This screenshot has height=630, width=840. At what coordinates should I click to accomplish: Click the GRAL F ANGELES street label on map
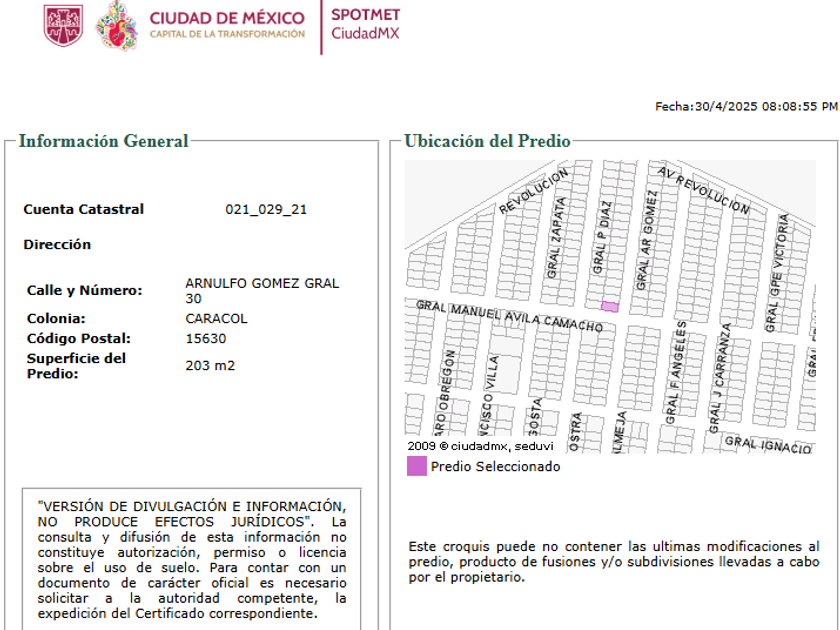pos(674,373)
